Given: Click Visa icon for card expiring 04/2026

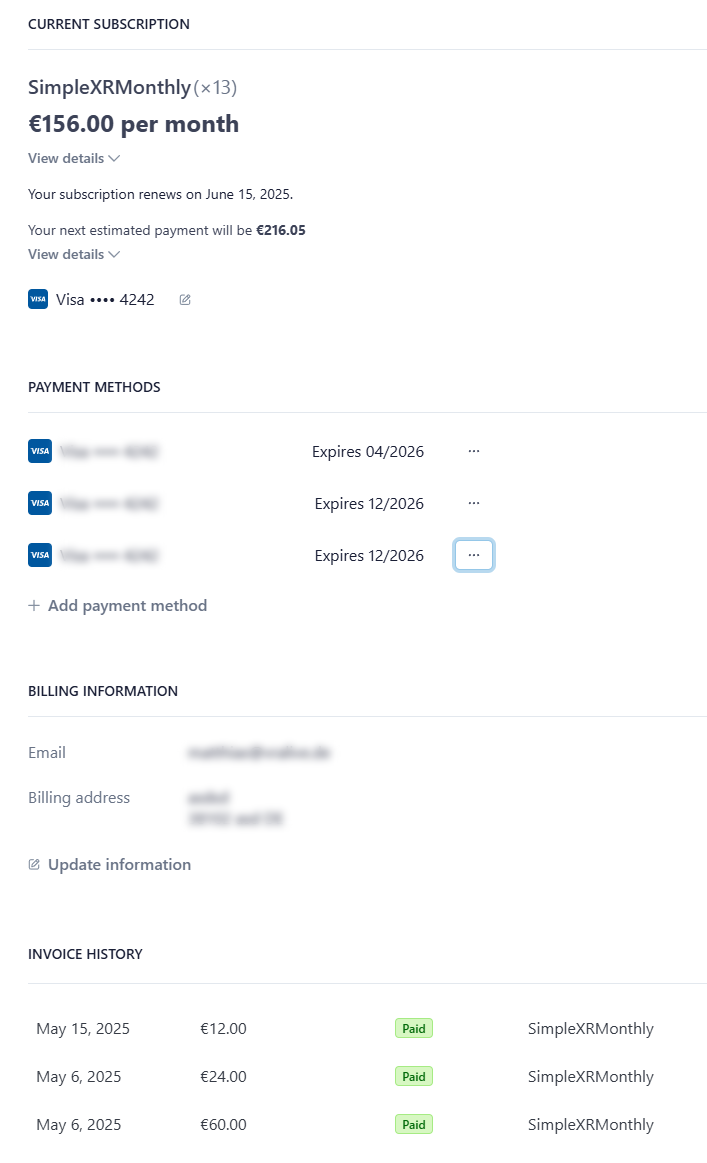Looking at the screenshot, I should [39, 452].
